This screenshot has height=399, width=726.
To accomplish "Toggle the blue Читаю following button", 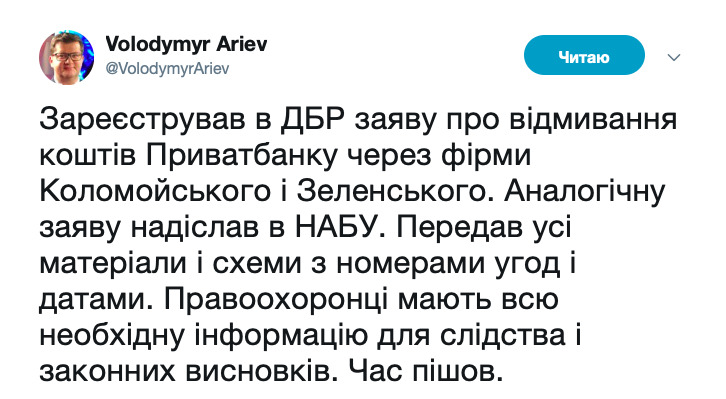I will [584, 55].
